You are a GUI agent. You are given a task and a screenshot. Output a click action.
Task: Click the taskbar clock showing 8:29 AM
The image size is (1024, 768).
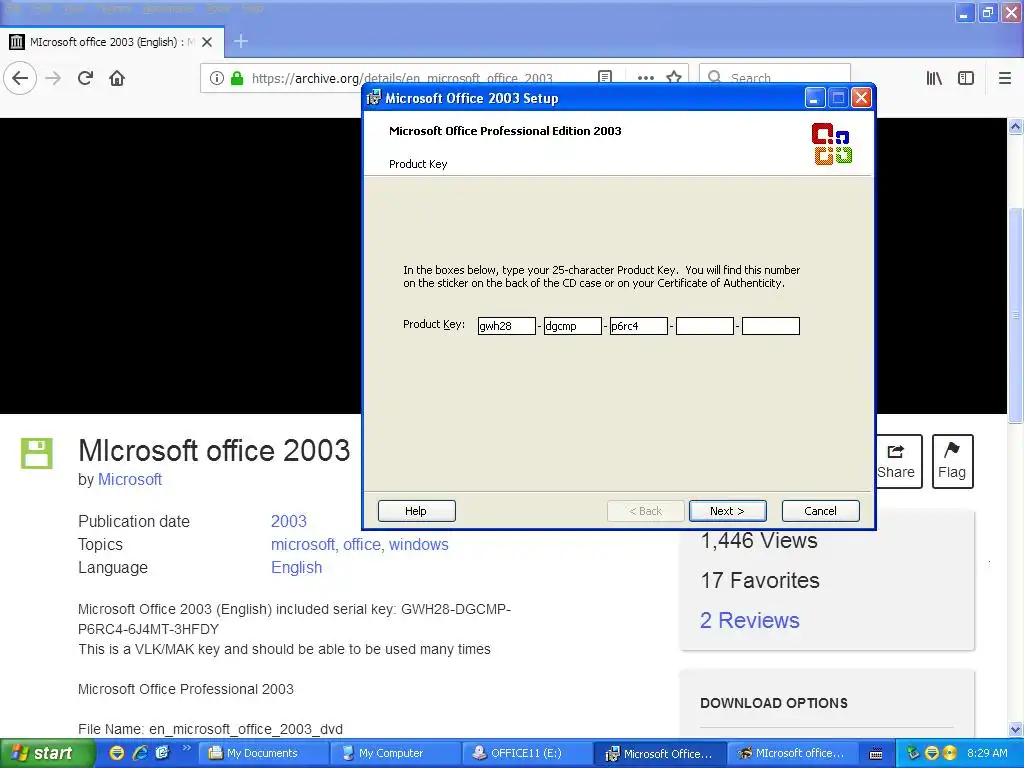click(x=987, y=753)
